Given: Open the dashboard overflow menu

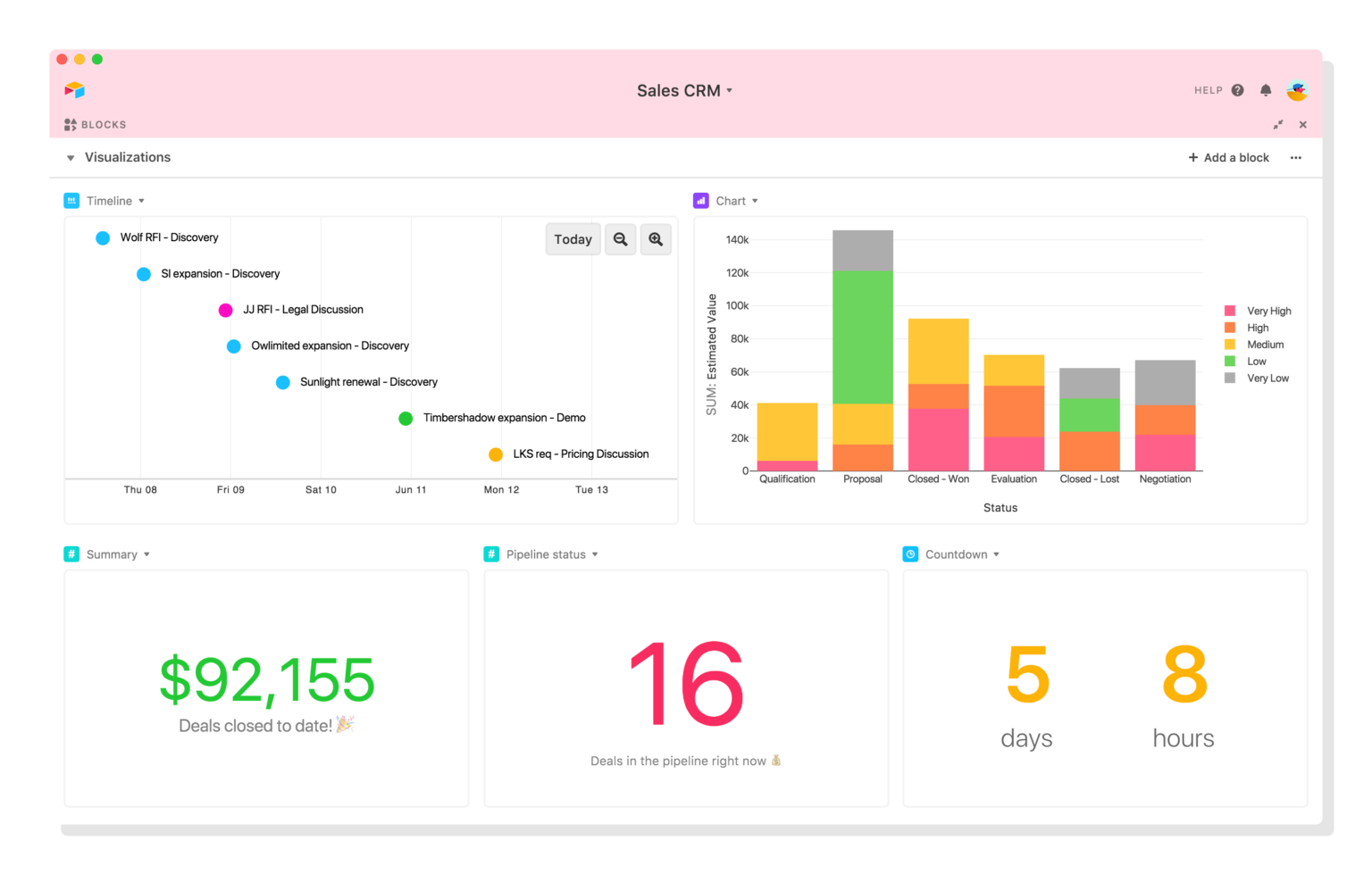Looking at the screenshot, I should pyautogui.click(x=1296, y=157).
